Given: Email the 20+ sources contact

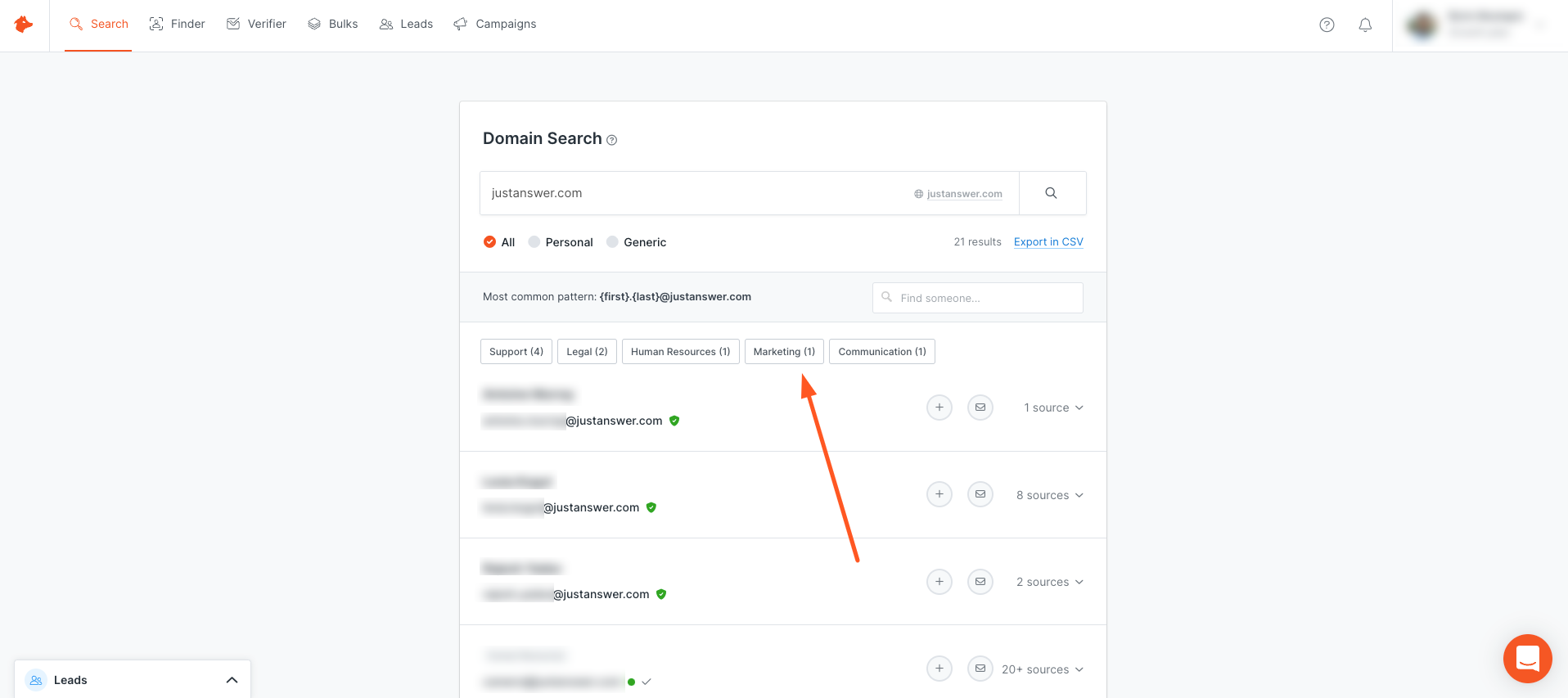Looking at the screenshot, I should tap(980, 669).
